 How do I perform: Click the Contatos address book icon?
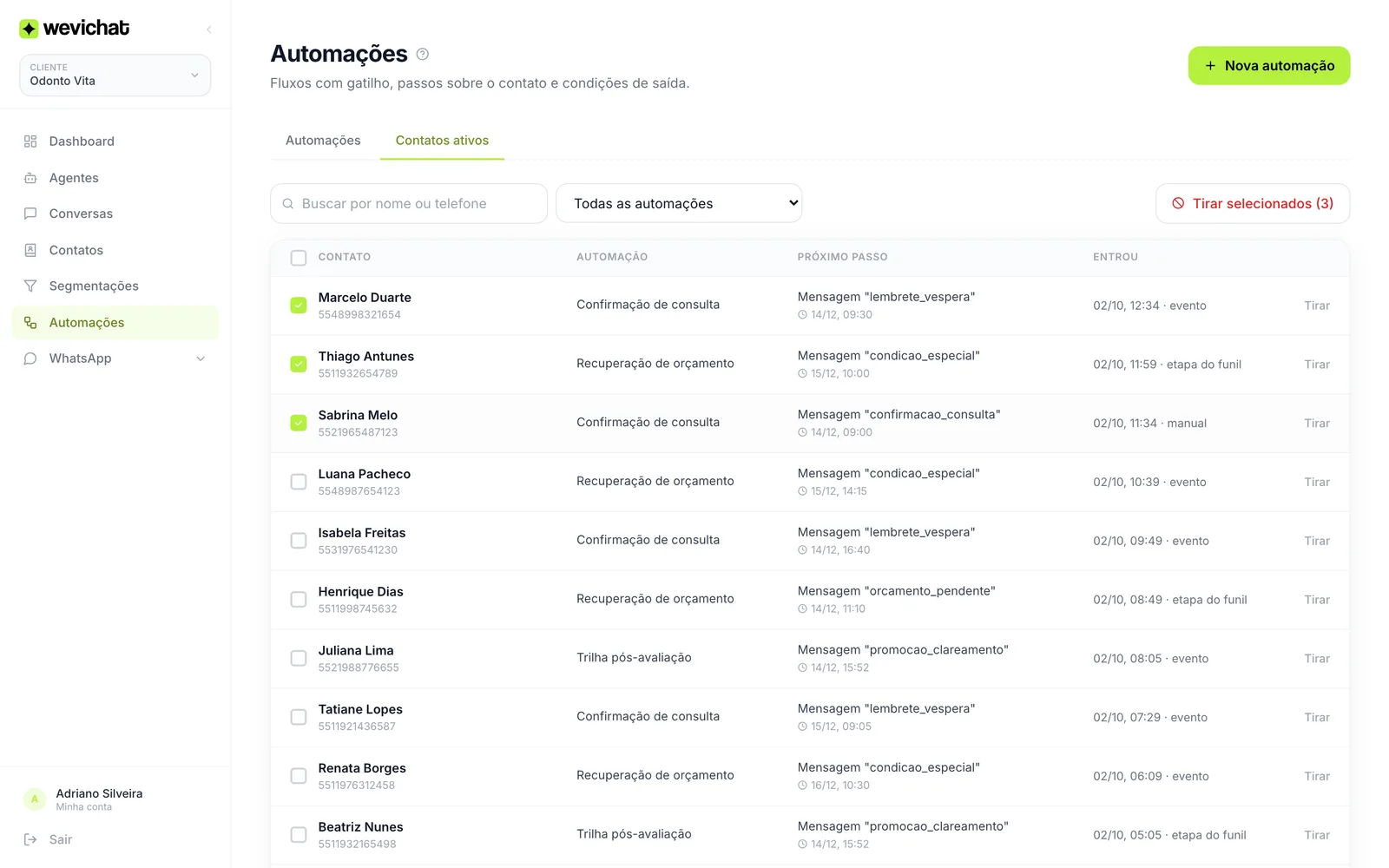30,250
